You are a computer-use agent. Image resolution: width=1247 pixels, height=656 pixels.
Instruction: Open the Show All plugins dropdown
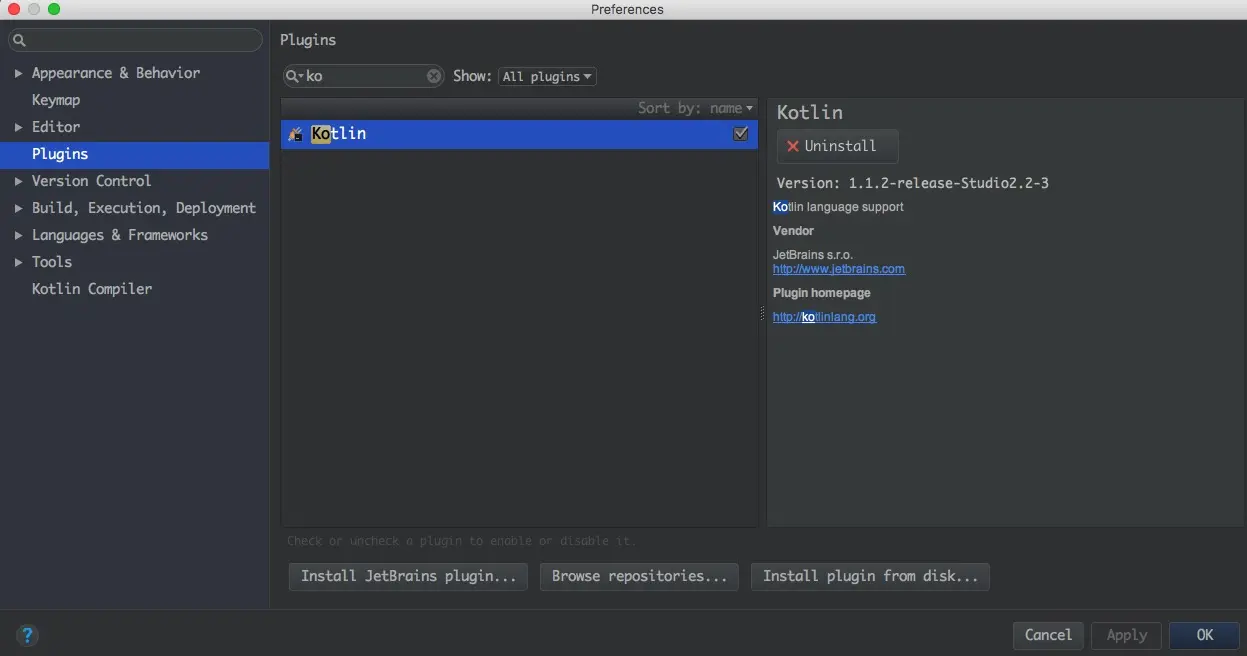click(547, 76)
